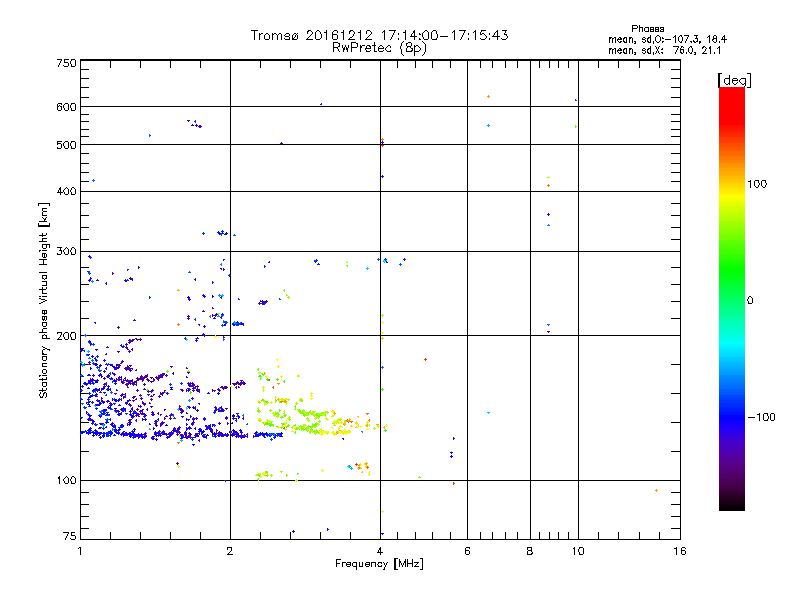The image size is (800, 600).
Task: Click x-axis tick label "8"
Action: (530, 551)
